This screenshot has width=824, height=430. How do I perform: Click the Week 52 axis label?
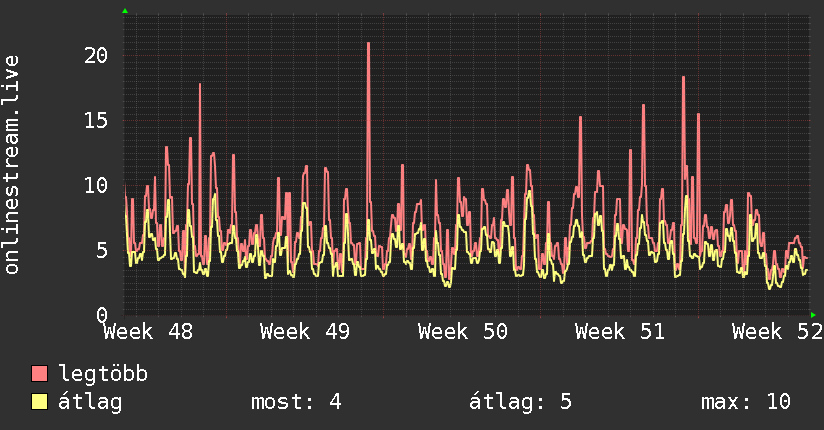[x=777, y=332]
